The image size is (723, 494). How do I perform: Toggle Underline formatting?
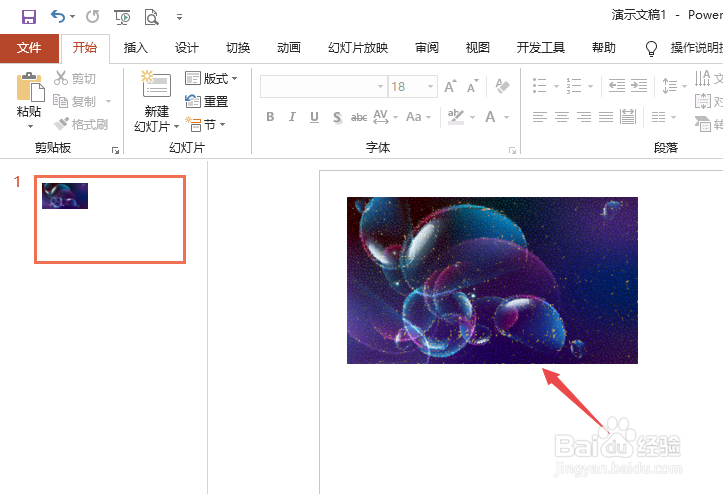(314, 117)
